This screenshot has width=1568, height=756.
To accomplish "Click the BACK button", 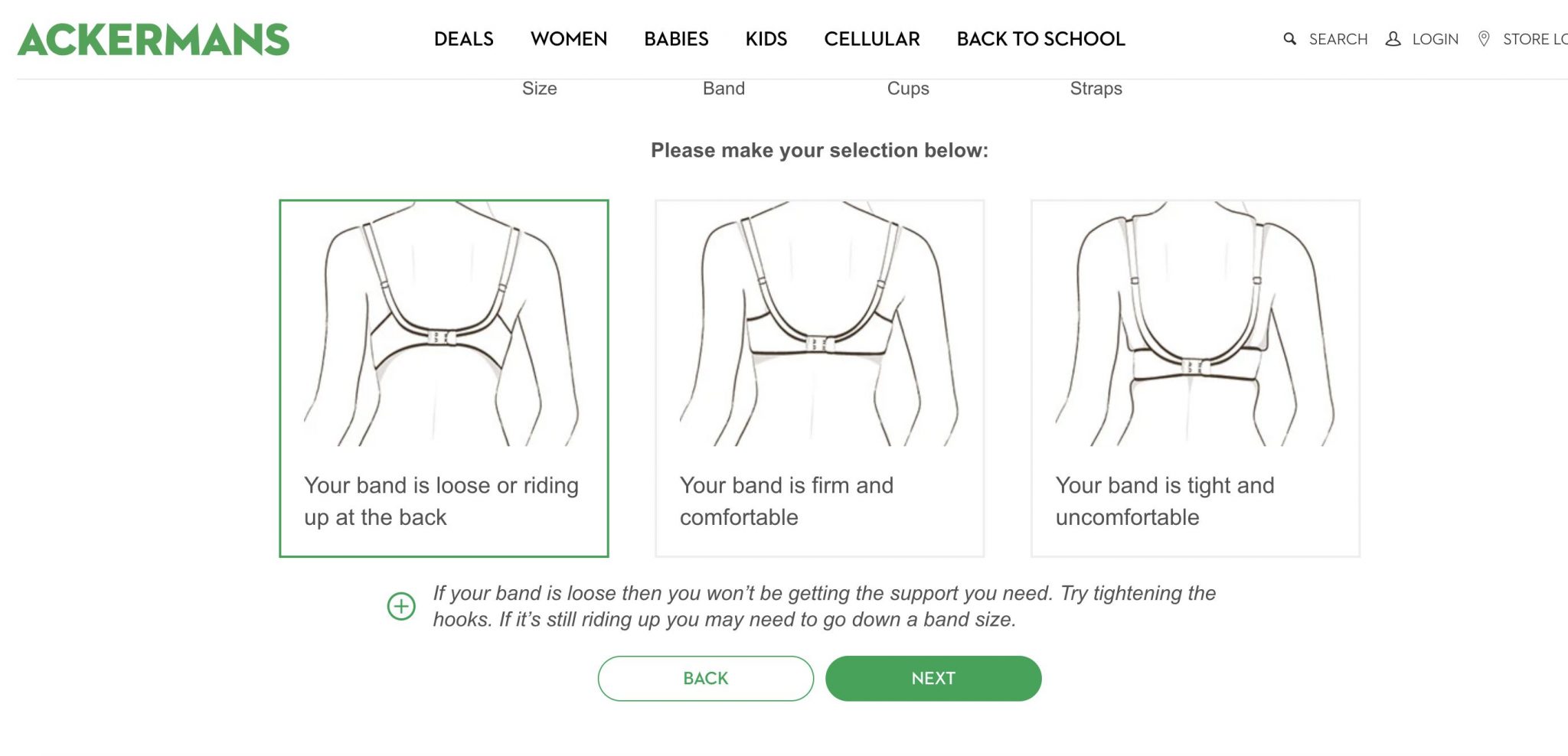I will click(704, 678).
